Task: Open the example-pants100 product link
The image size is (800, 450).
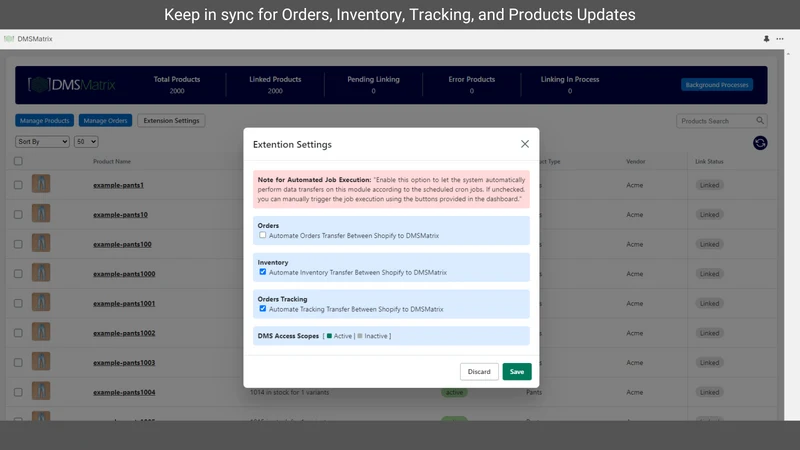Action: [x=122, y=244]
